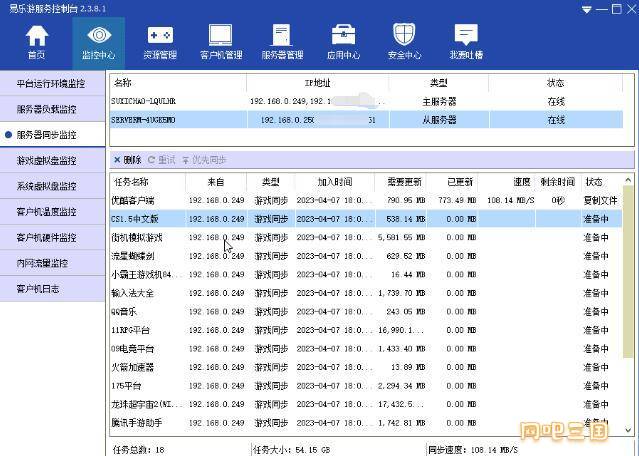Click the server list 状态 column header
639x456 pixels.
coord(555,83)
